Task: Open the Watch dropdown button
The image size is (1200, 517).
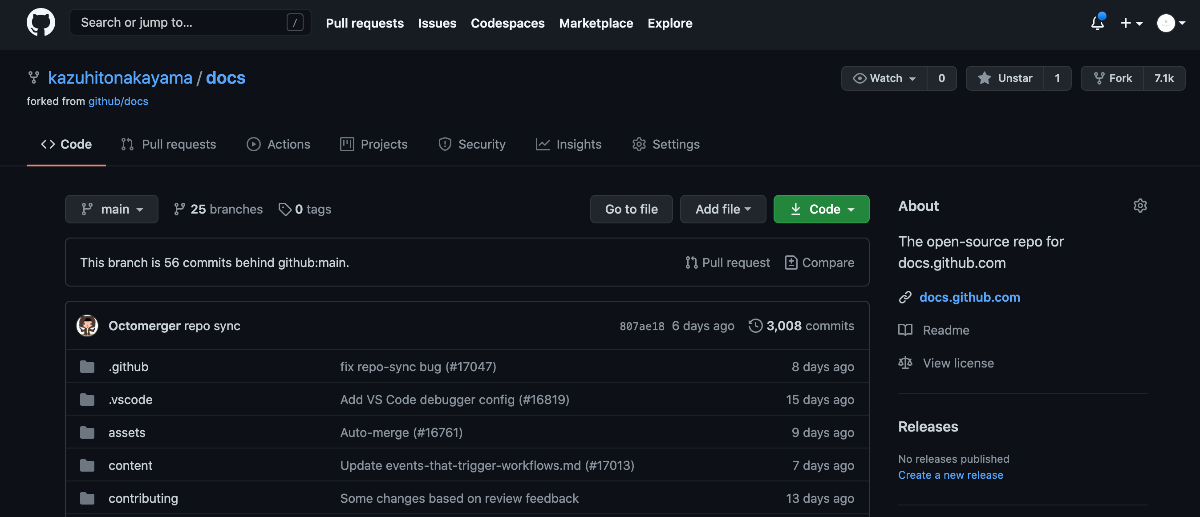Action: tap(884, 78)
